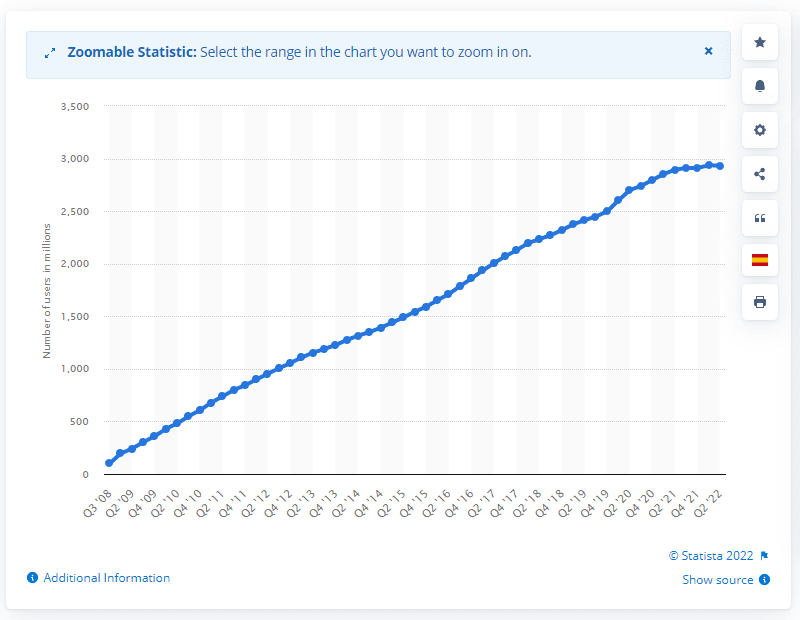Click the Statista 2022 copyright link

coord(711,556)
